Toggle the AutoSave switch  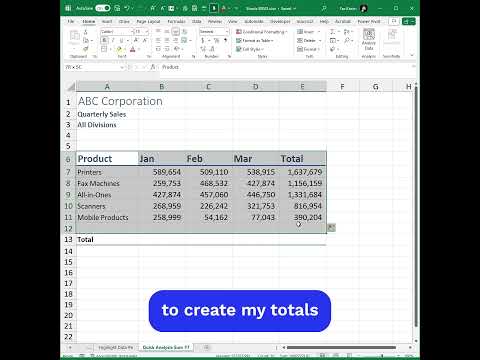[103, 8]
